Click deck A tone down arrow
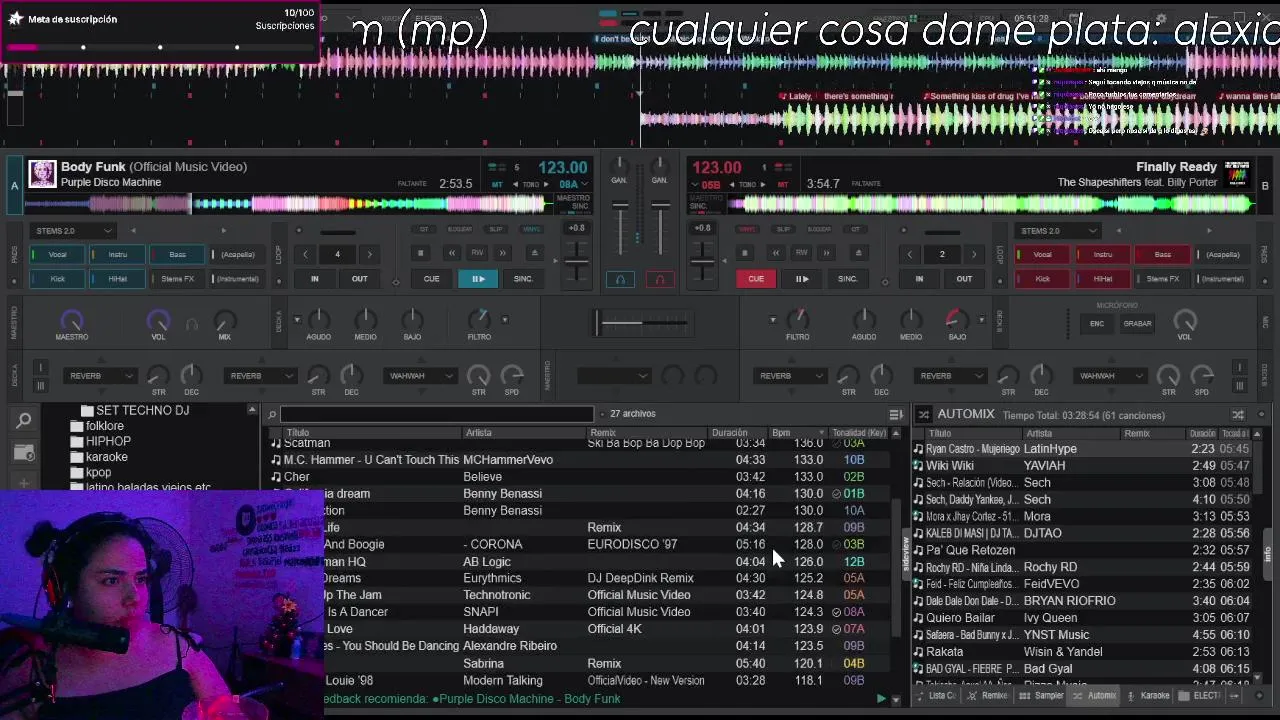The height and width of the screenshot is (720, 1280). coord(517,185)
